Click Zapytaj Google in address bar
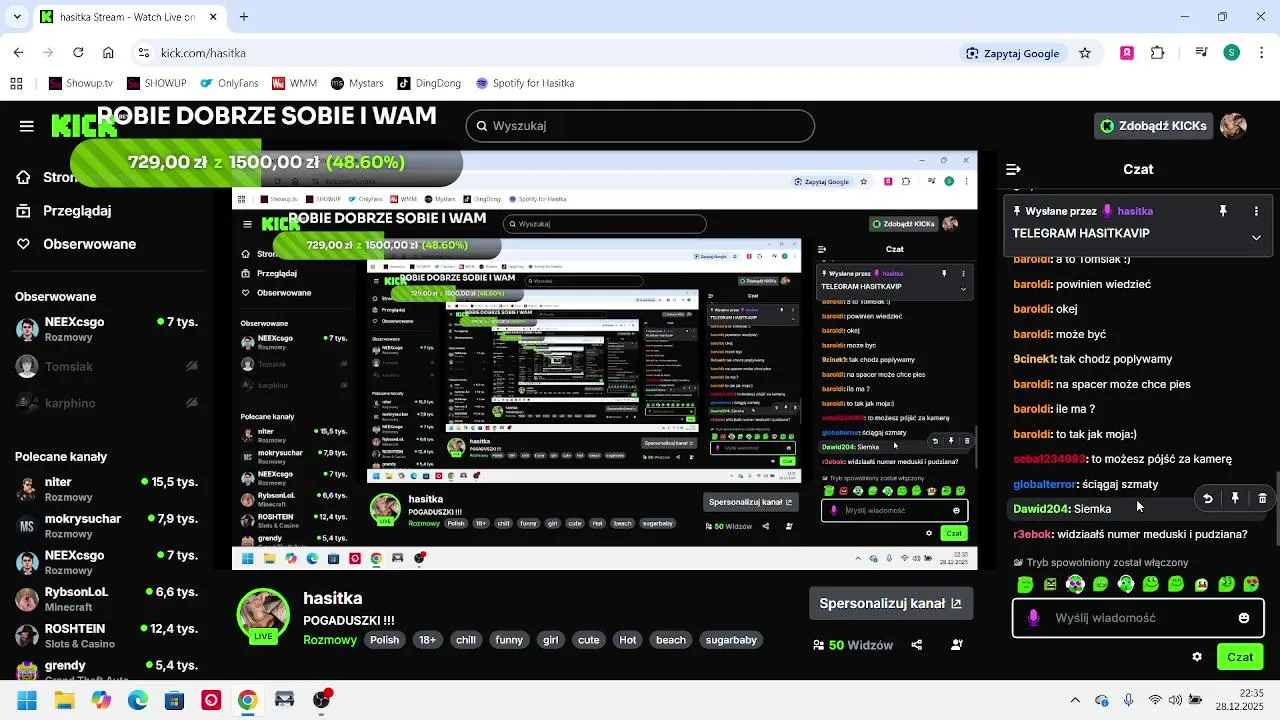This screenshot has width=1280, height=720. pyautogui.click(x=1012, y=53)
